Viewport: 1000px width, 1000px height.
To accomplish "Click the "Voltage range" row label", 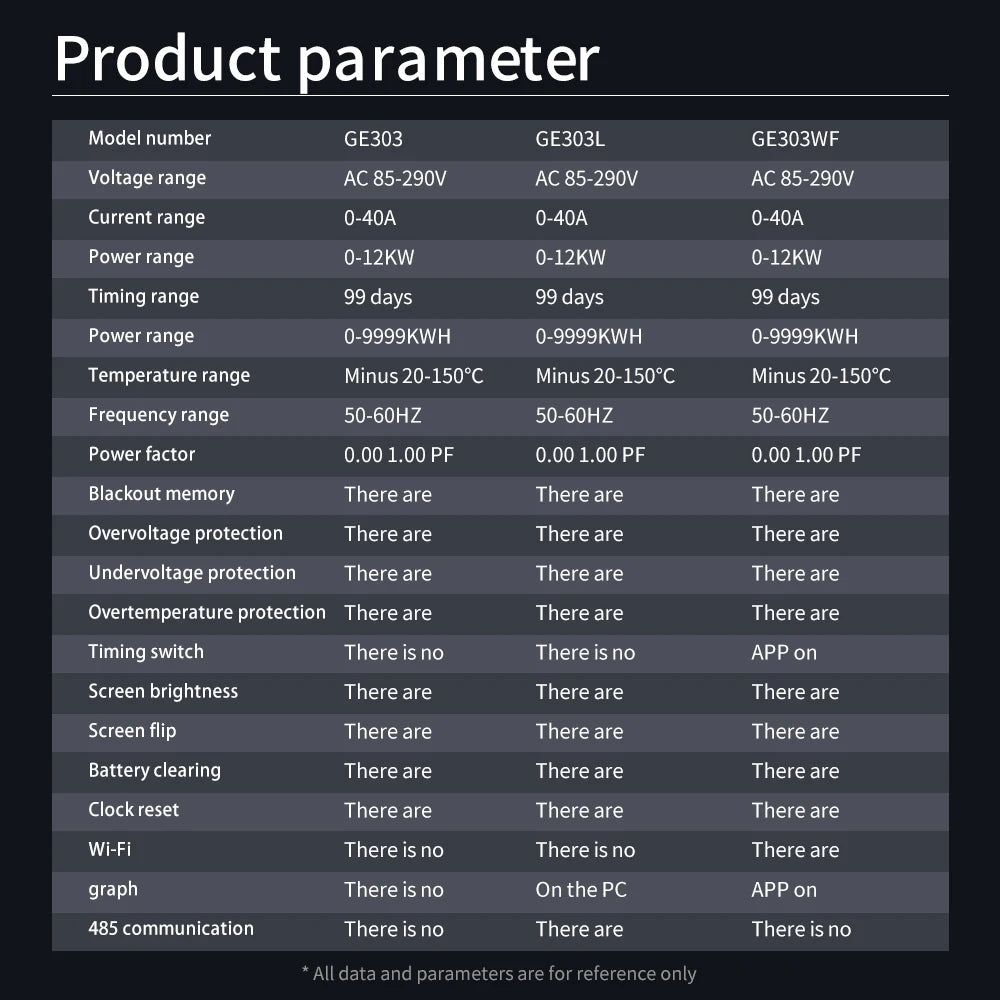I will 147,178.
